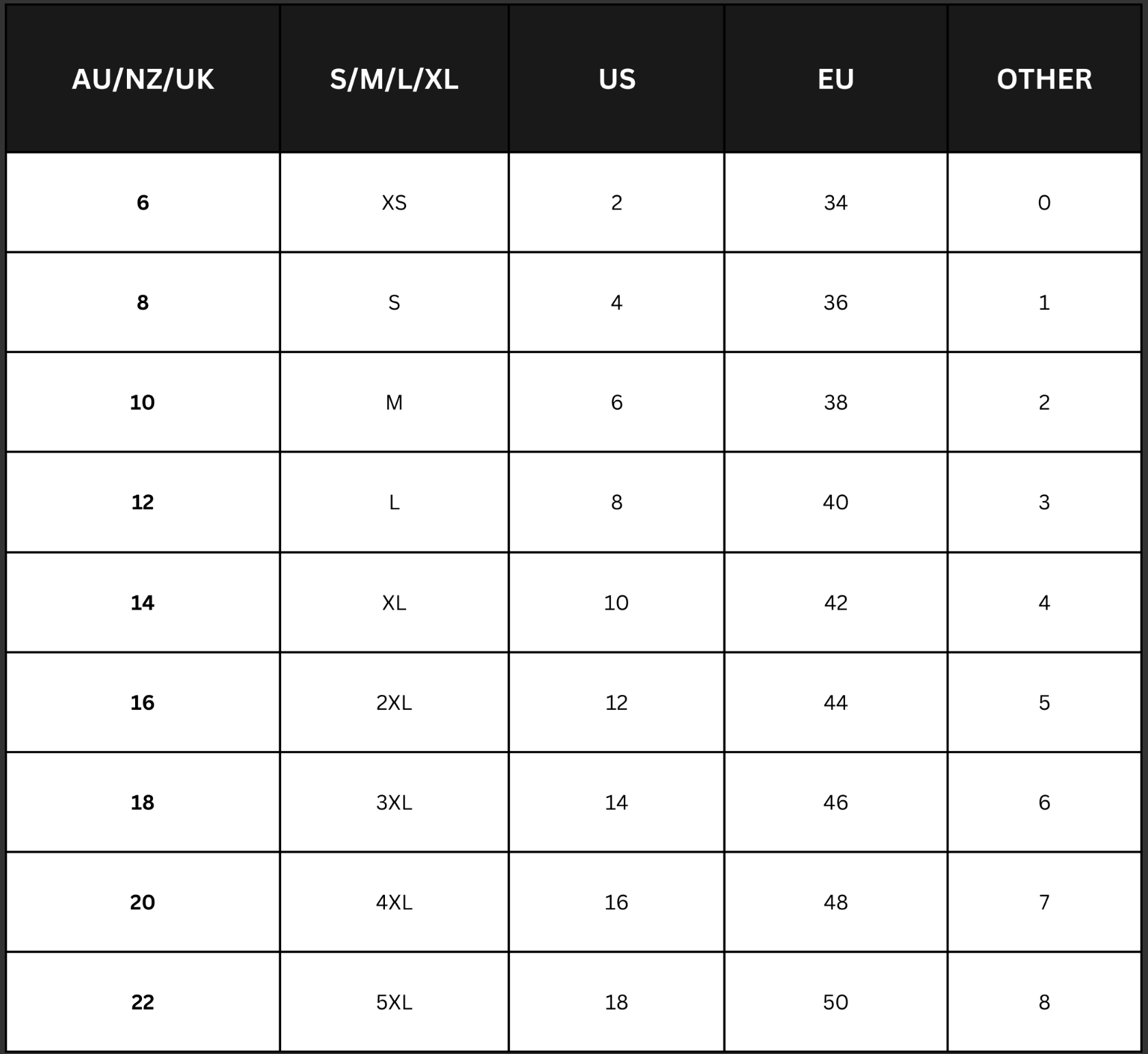Select the EU size 44 cell
This screenshot has width=1148, height=1054.
click(835, 702)
